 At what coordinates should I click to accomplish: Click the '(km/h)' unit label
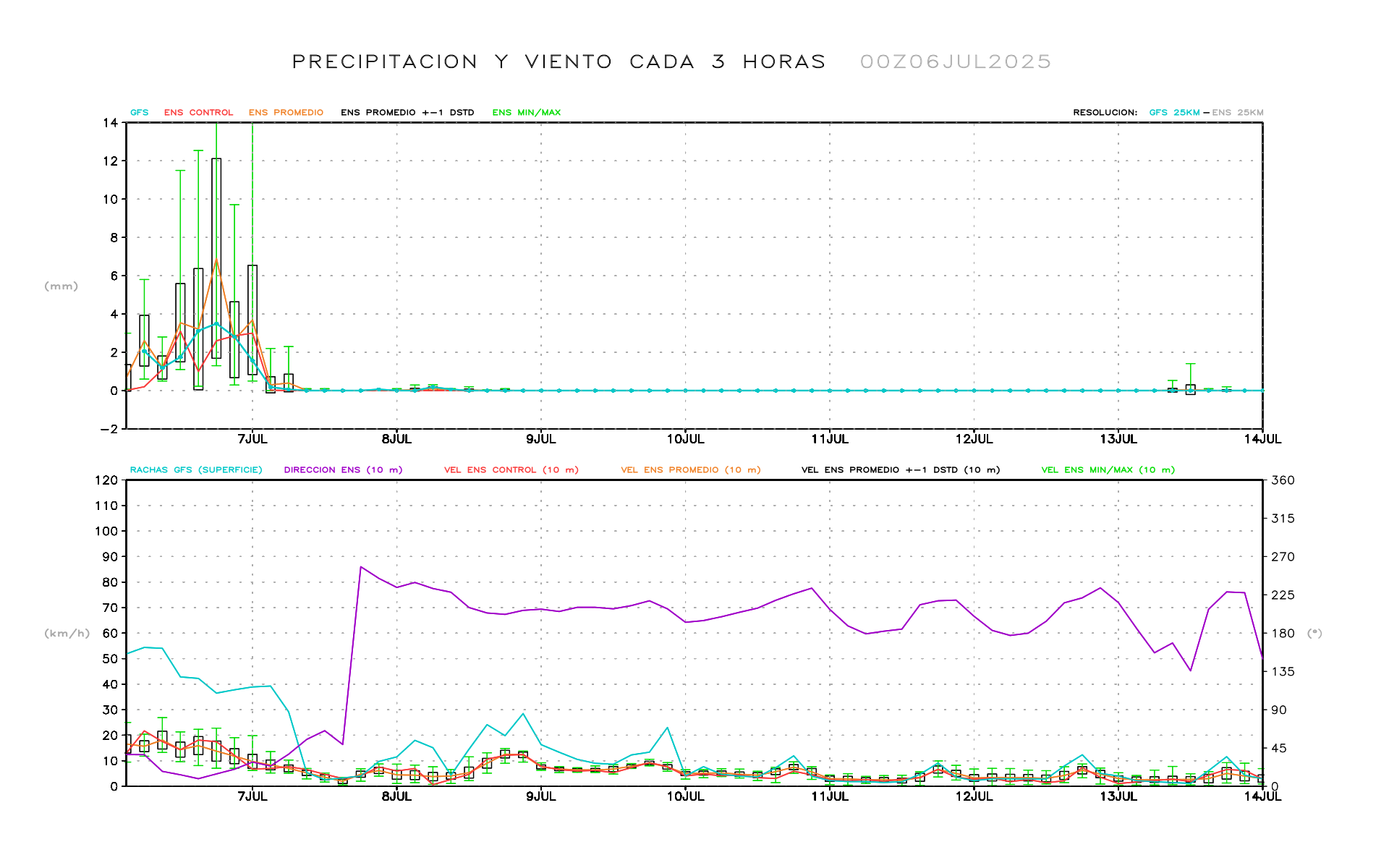pyautogui.click(x=67, y=634)
